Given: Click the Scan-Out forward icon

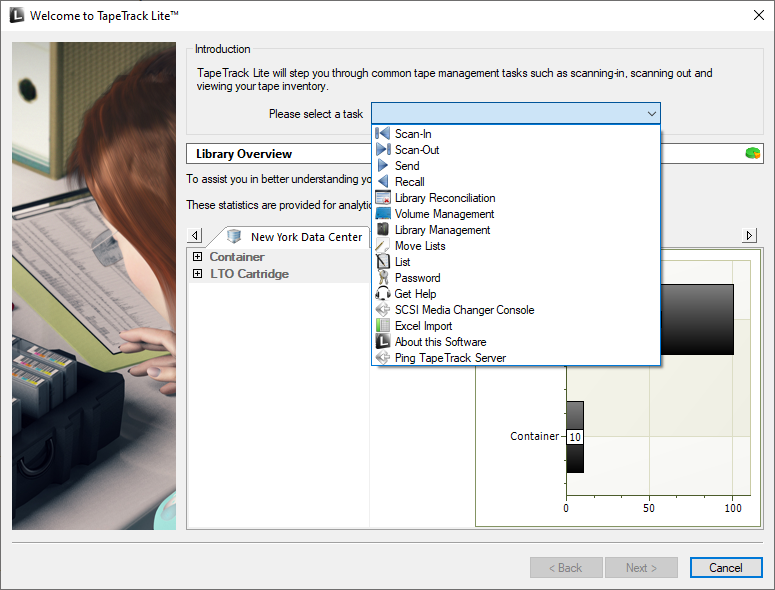Looking at the screenshot, I should (x=383, y=149).
